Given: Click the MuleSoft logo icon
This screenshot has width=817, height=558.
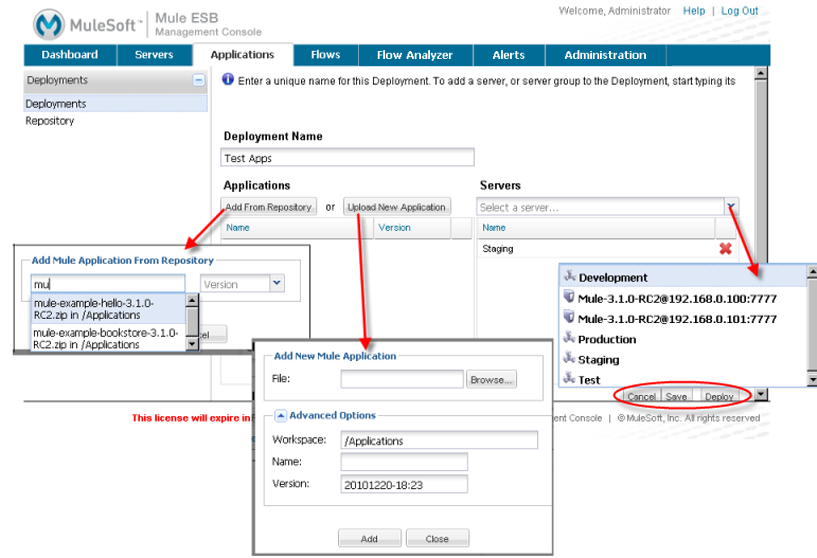Looking at the screenshot, I should pos(48,24).
